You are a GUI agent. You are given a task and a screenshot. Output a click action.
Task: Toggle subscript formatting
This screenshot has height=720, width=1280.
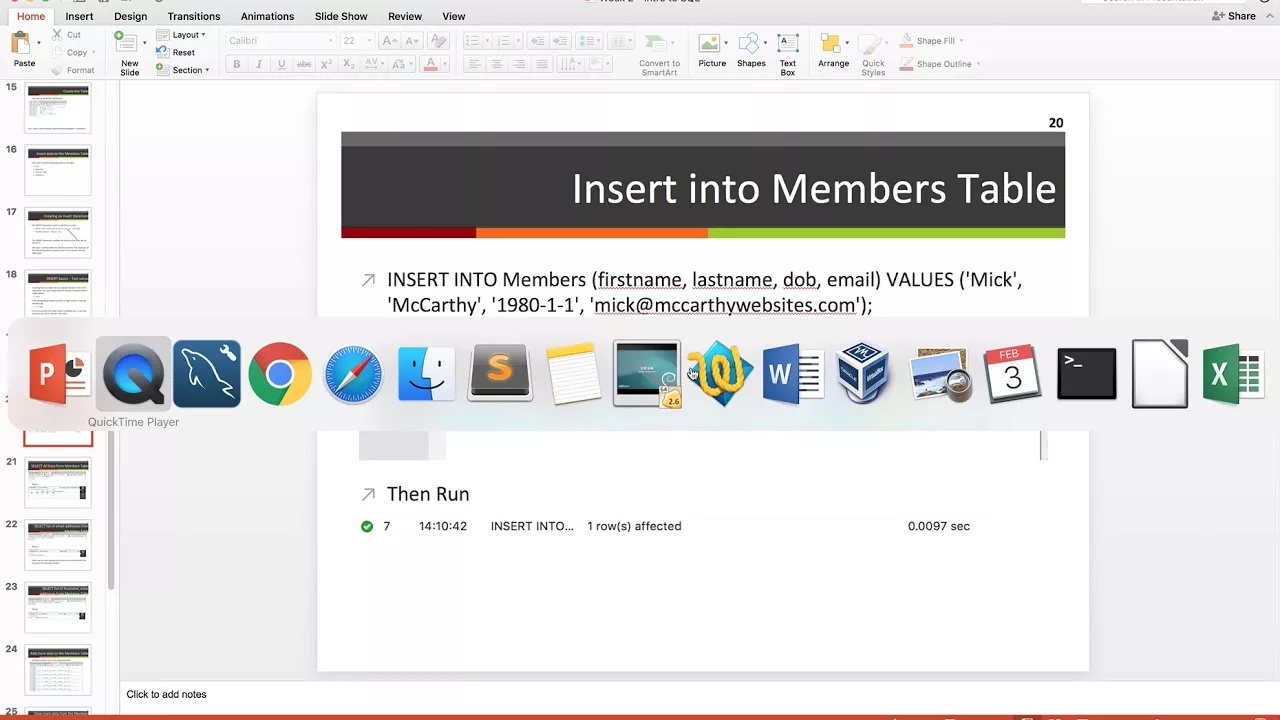coord(349,64)
